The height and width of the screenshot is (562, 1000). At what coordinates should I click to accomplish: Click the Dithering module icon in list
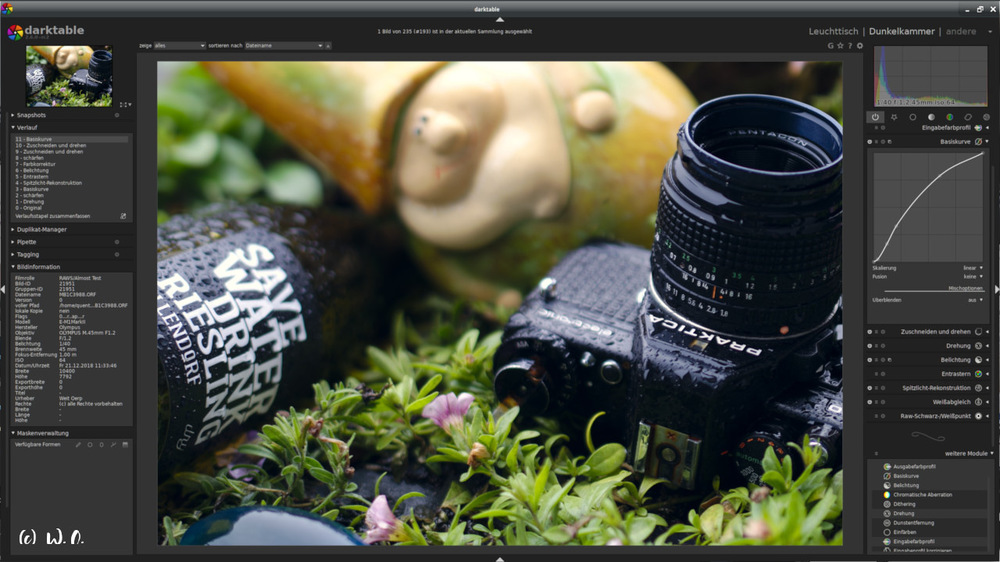[886, 504]
